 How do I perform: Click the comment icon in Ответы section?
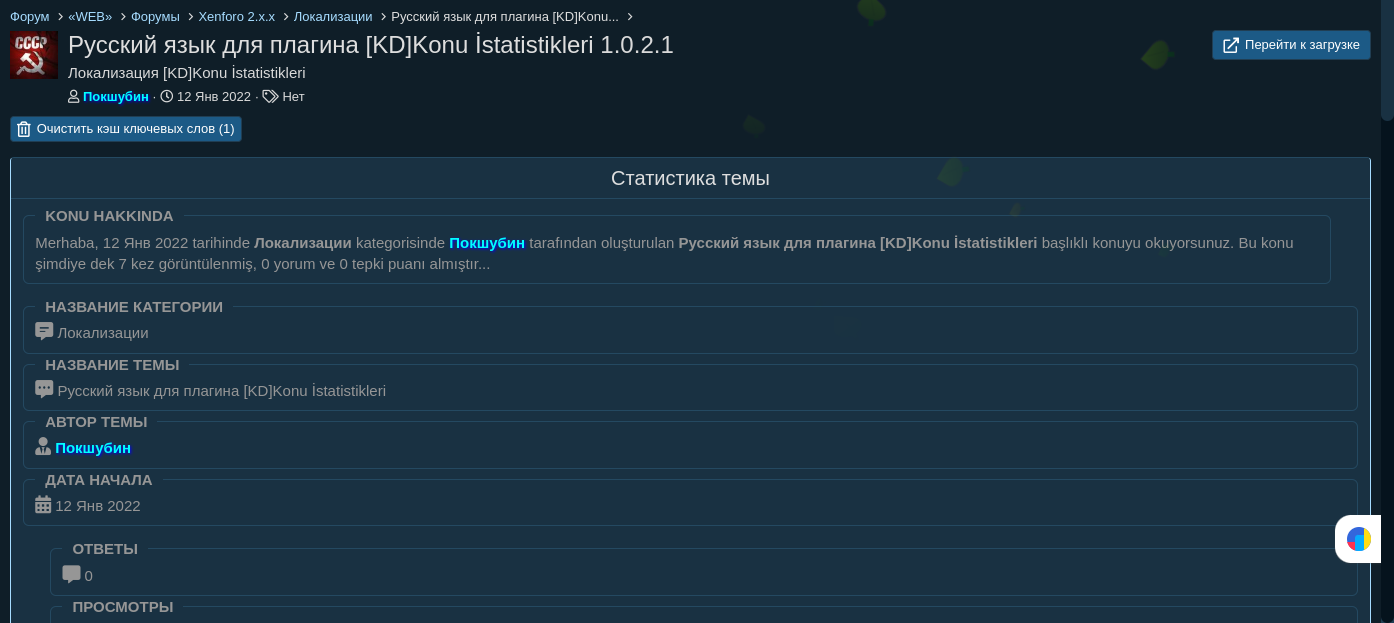(71, 575)
